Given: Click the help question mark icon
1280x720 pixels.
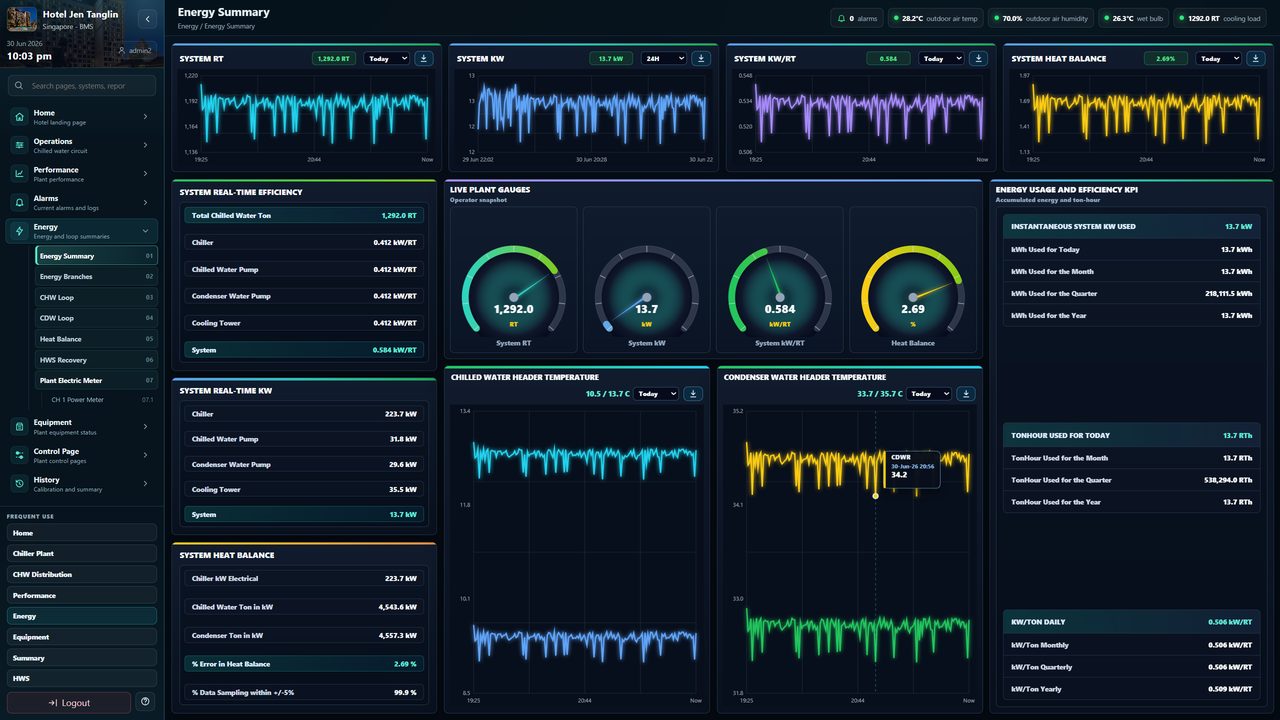Looking at the screenshot, I should tap(146, 703).
